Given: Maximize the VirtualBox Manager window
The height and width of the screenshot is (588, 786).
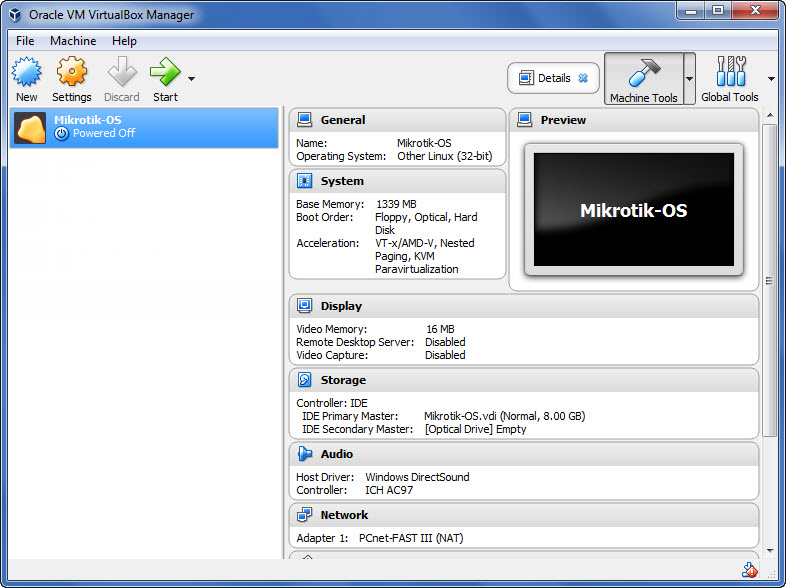Looking at the screenshot, I should coord(718,10).
